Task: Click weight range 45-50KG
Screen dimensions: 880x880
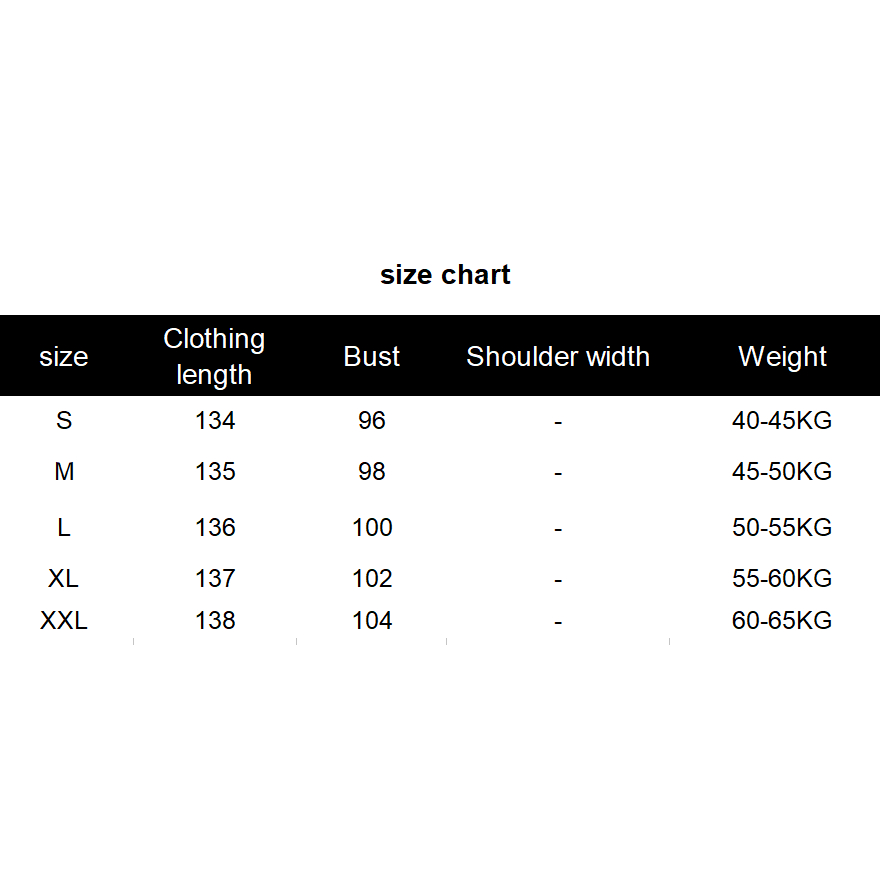Action: click(782, 472)
